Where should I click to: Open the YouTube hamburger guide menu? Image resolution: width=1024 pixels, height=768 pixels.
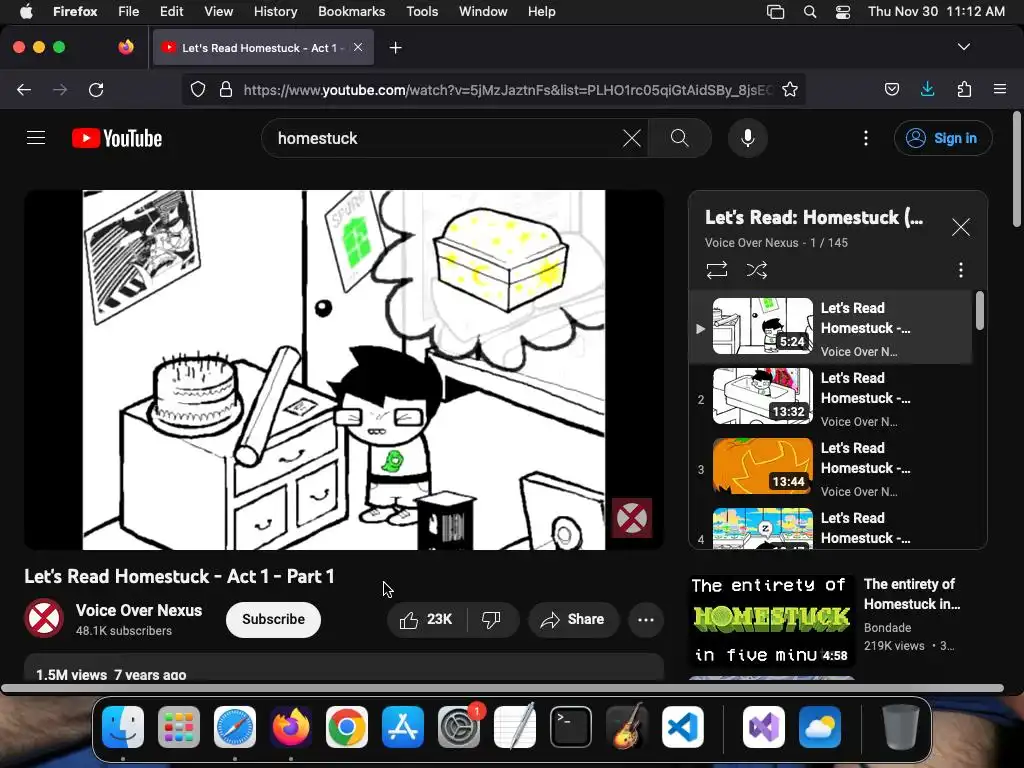point(36,138)
